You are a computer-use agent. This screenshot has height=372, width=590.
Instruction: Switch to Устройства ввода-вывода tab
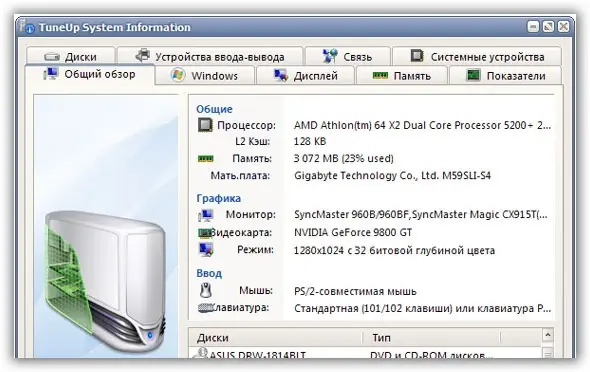coord(210,56)
